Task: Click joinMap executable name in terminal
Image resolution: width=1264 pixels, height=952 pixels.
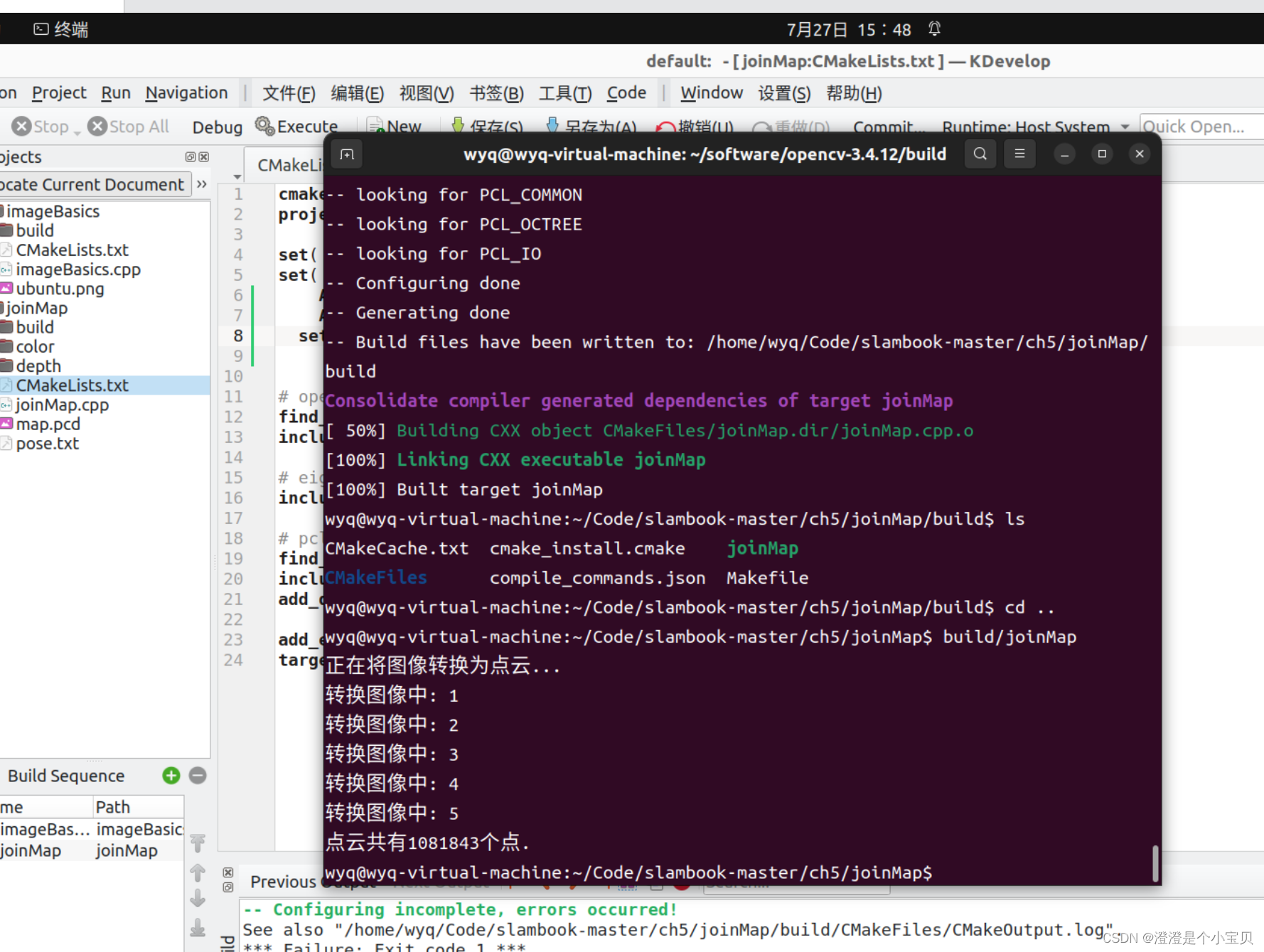Action: coord(762,548)
